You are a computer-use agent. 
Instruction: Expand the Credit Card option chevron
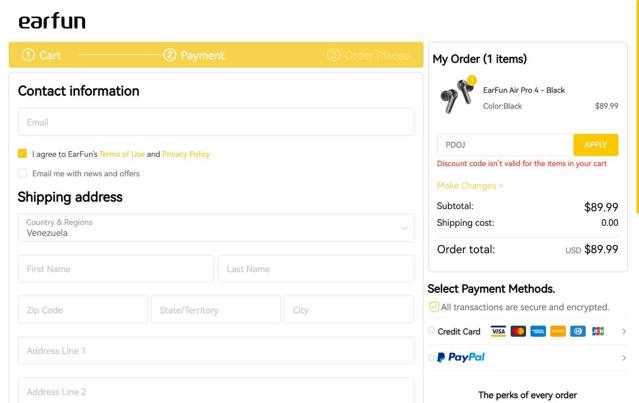click(624, 332)
